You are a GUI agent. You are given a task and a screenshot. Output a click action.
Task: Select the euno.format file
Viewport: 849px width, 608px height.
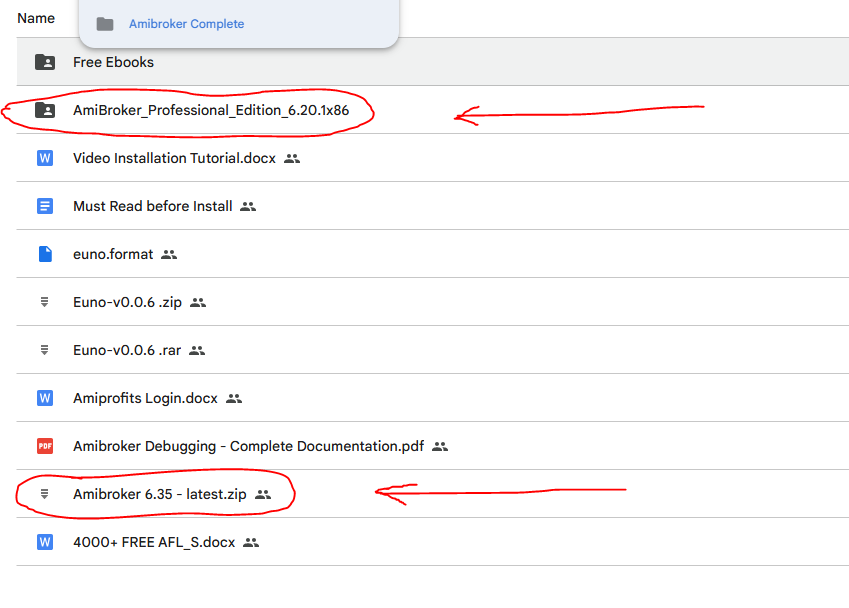click(x=113, y=254)
